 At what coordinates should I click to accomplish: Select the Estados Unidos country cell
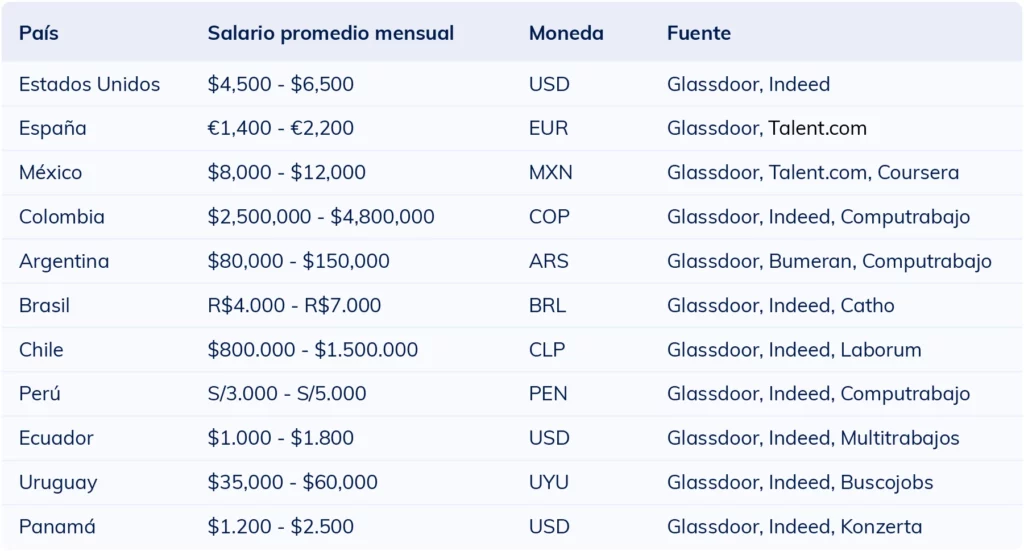click(x=89, y=84)
